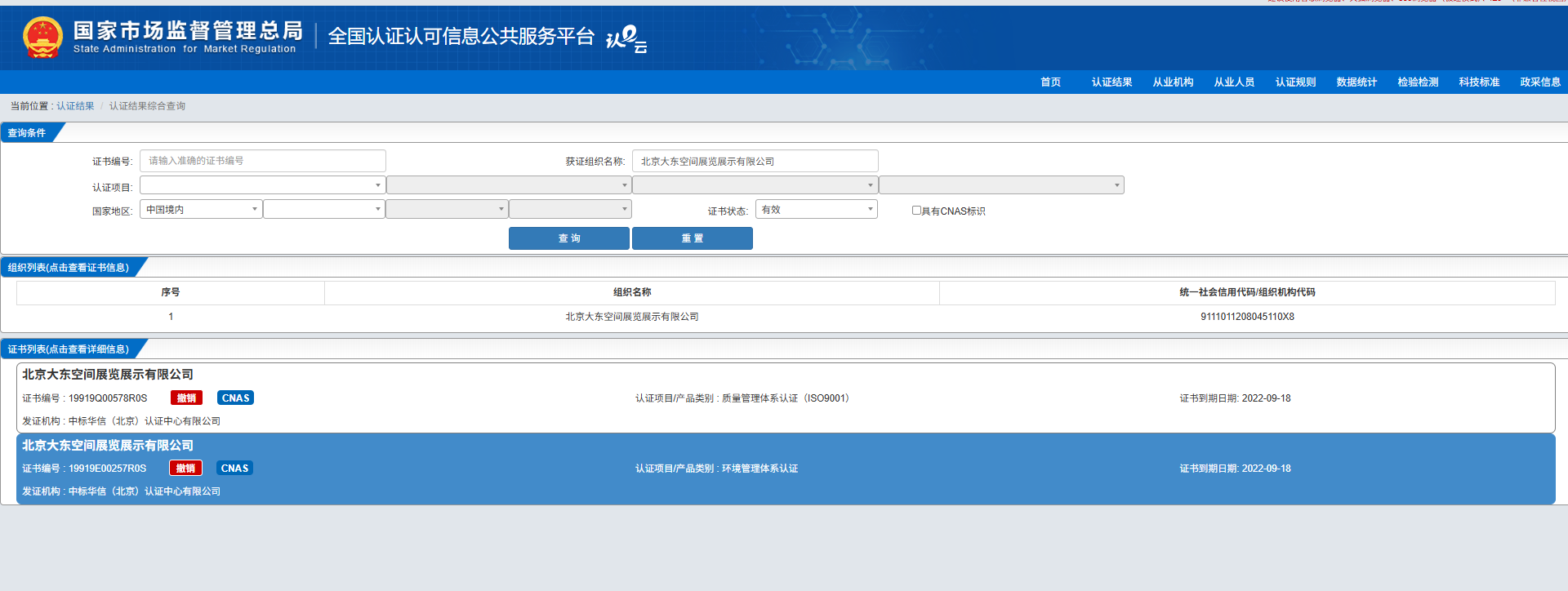Image resolution: width=1568 pixels, height=591 pixels.
Task: Click the credit code 9111011208045110X8
Action: coord(1247,317)
